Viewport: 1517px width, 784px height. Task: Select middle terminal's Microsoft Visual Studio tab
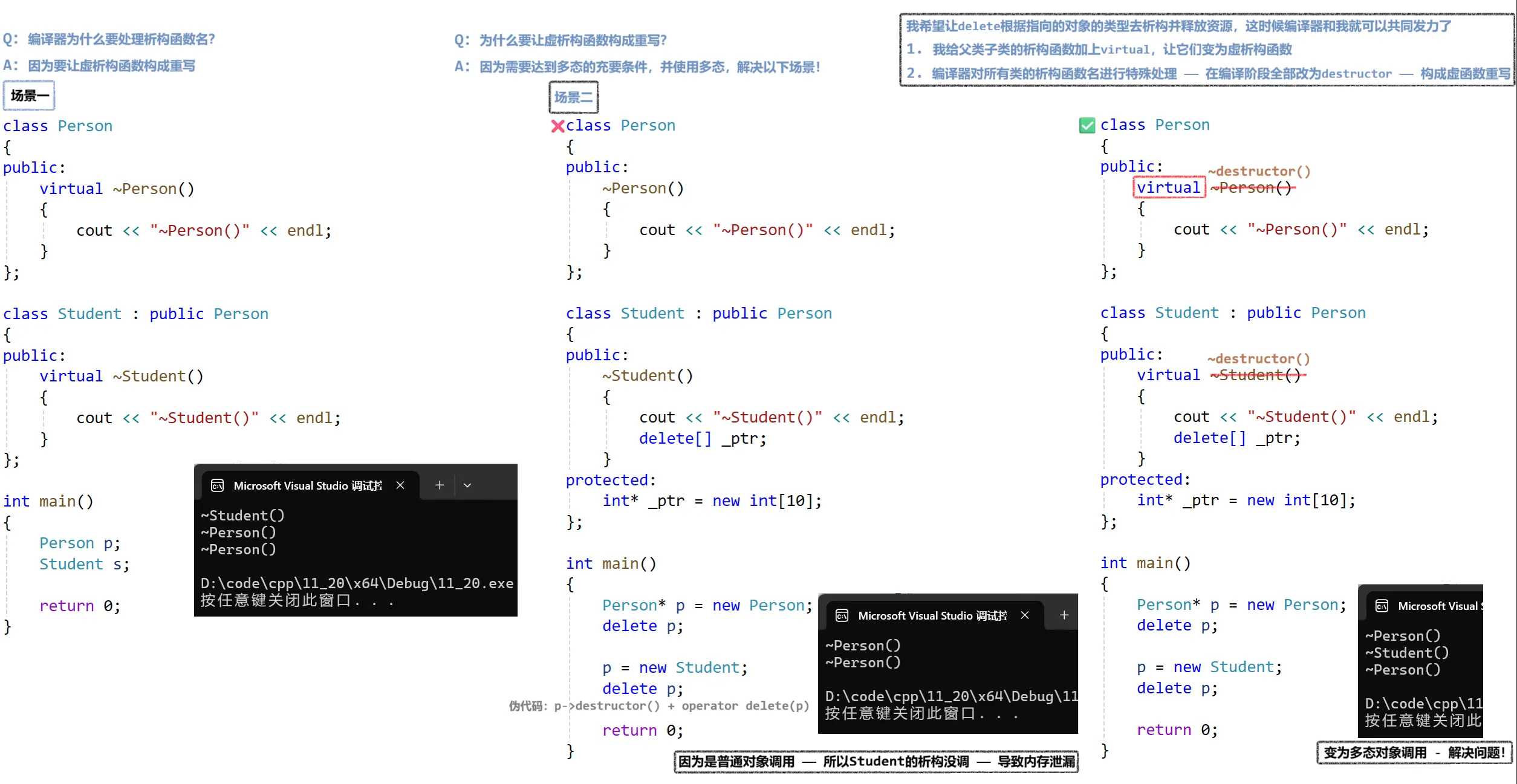(x=932, y=615)
